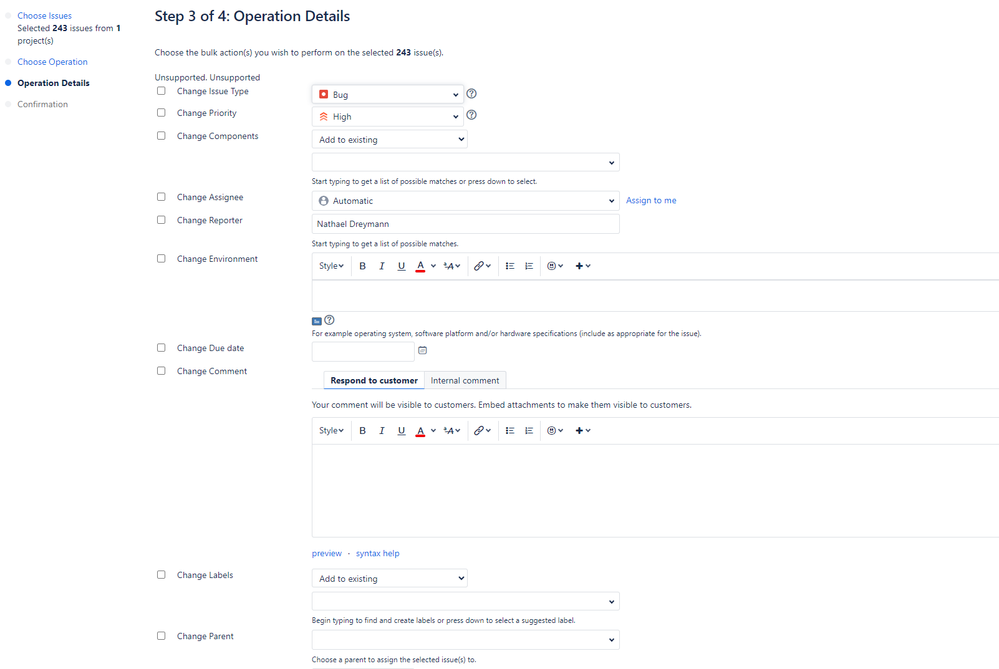999x669 pixels.
Task: Go to Choose Issues step
Action: (x=45, y=15)
